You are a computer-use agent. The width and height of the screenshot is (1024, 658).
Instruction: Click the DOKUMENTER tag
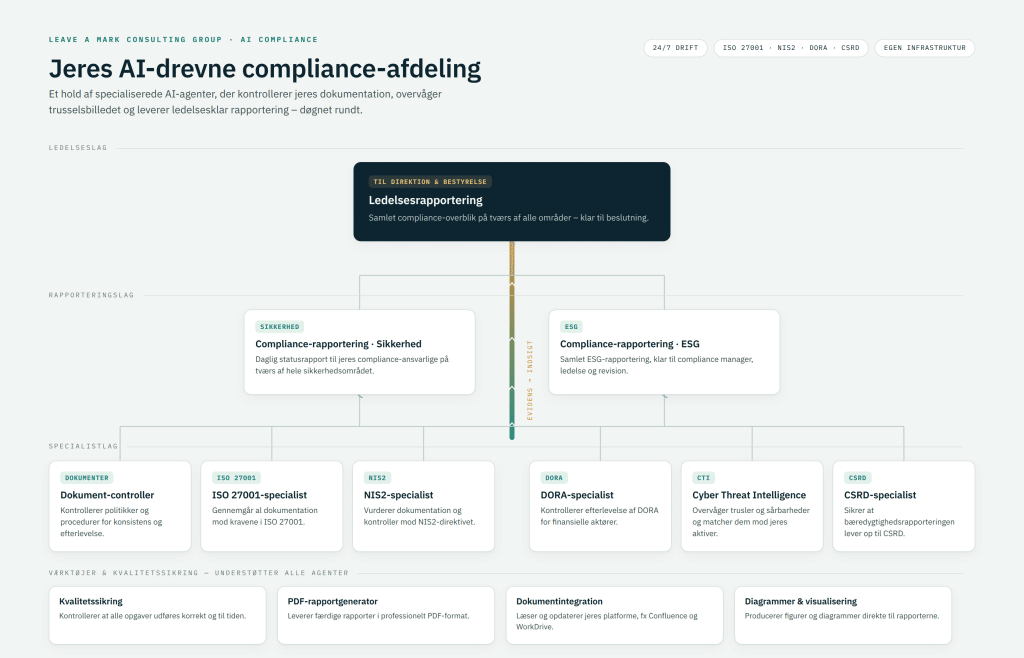(x=87, y=478)
